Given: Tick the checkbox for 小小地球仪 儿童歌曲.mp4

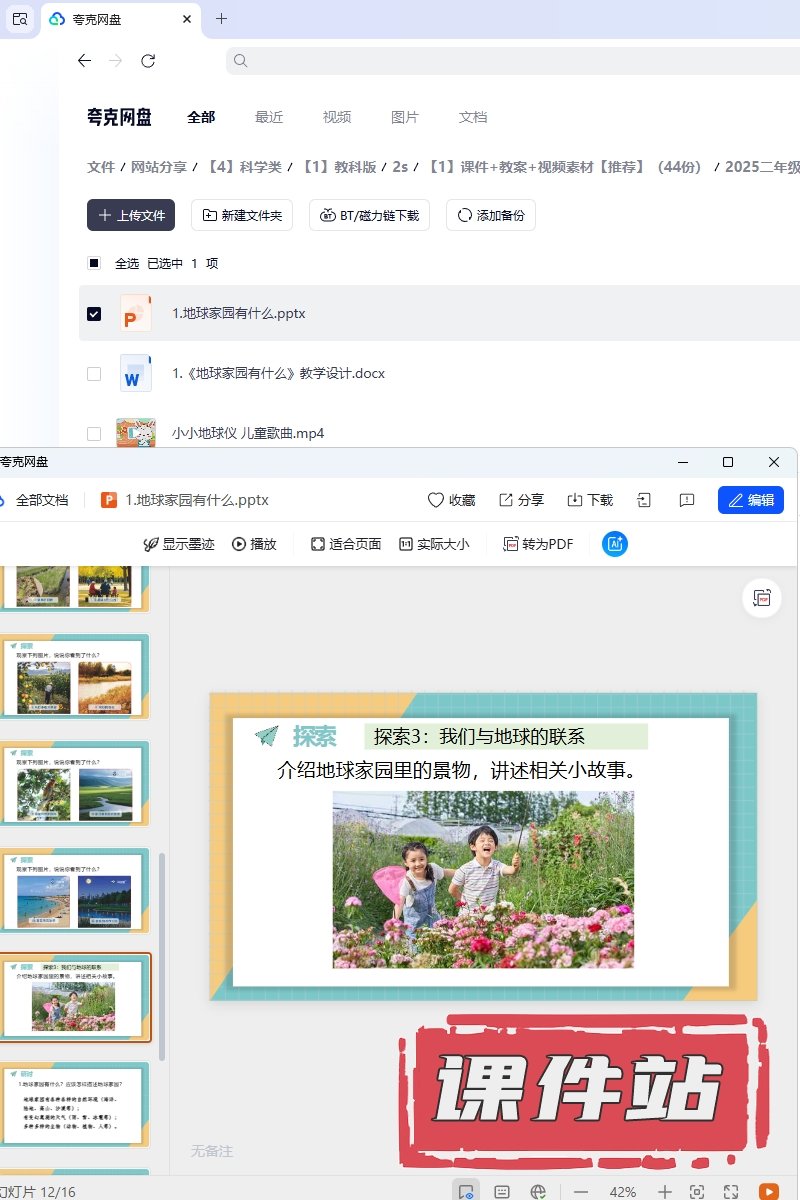Looking at the screenshot, I should pyautogui.click(x=94, y=433).
